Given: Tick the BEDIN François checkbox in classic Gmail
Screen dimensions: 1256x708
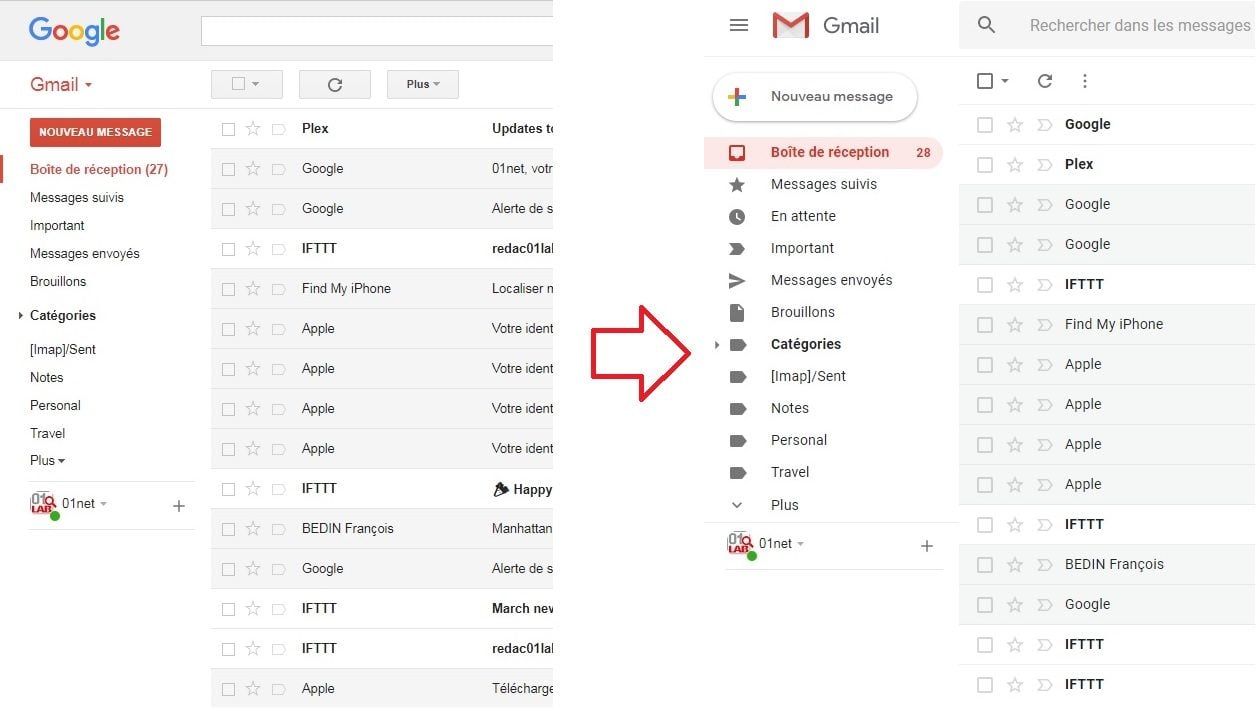Looking at the screenshot, I should (228, 529).
